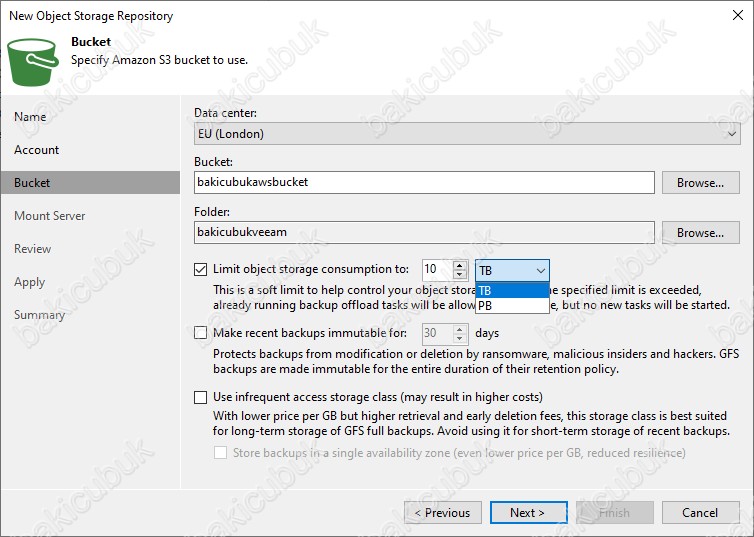This screenshot has width=754, height=537.
Task: Click the 'With lower price per GB' description
Action: tap(471, 424)
